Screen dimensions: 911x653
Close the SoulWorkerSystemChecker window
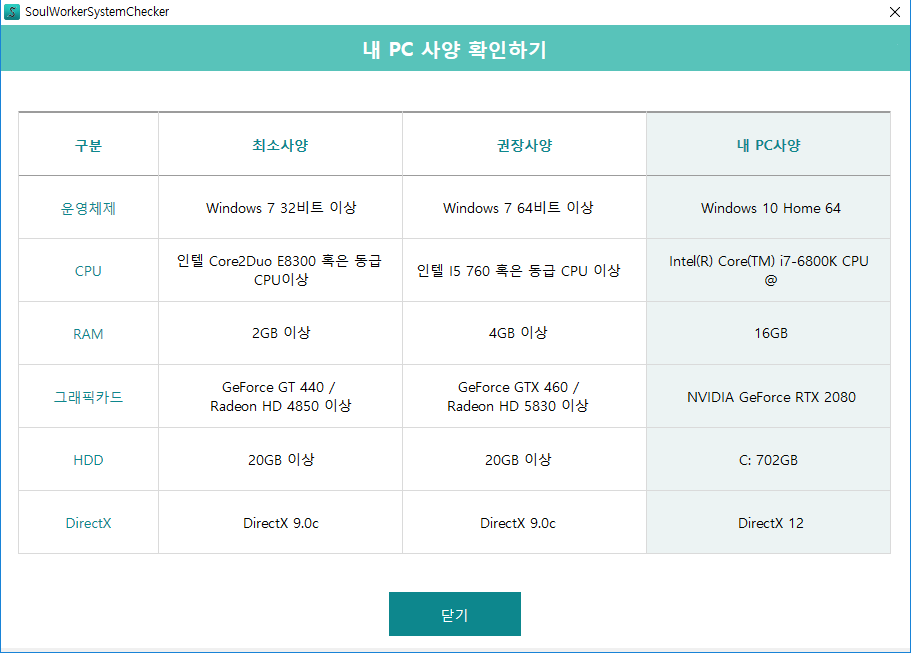click(894, 12)
